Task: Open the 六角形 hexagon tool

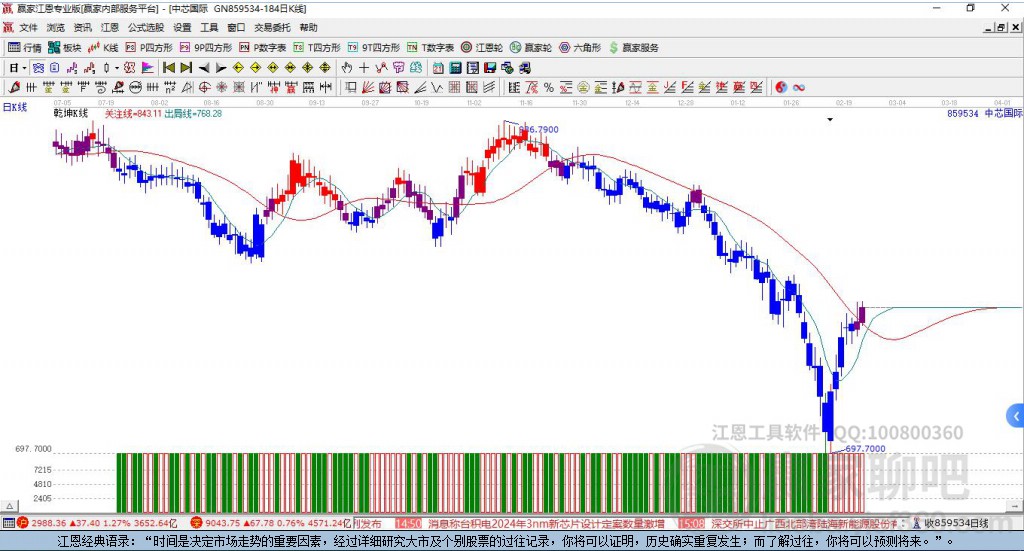Action: [x=580, y=48]
